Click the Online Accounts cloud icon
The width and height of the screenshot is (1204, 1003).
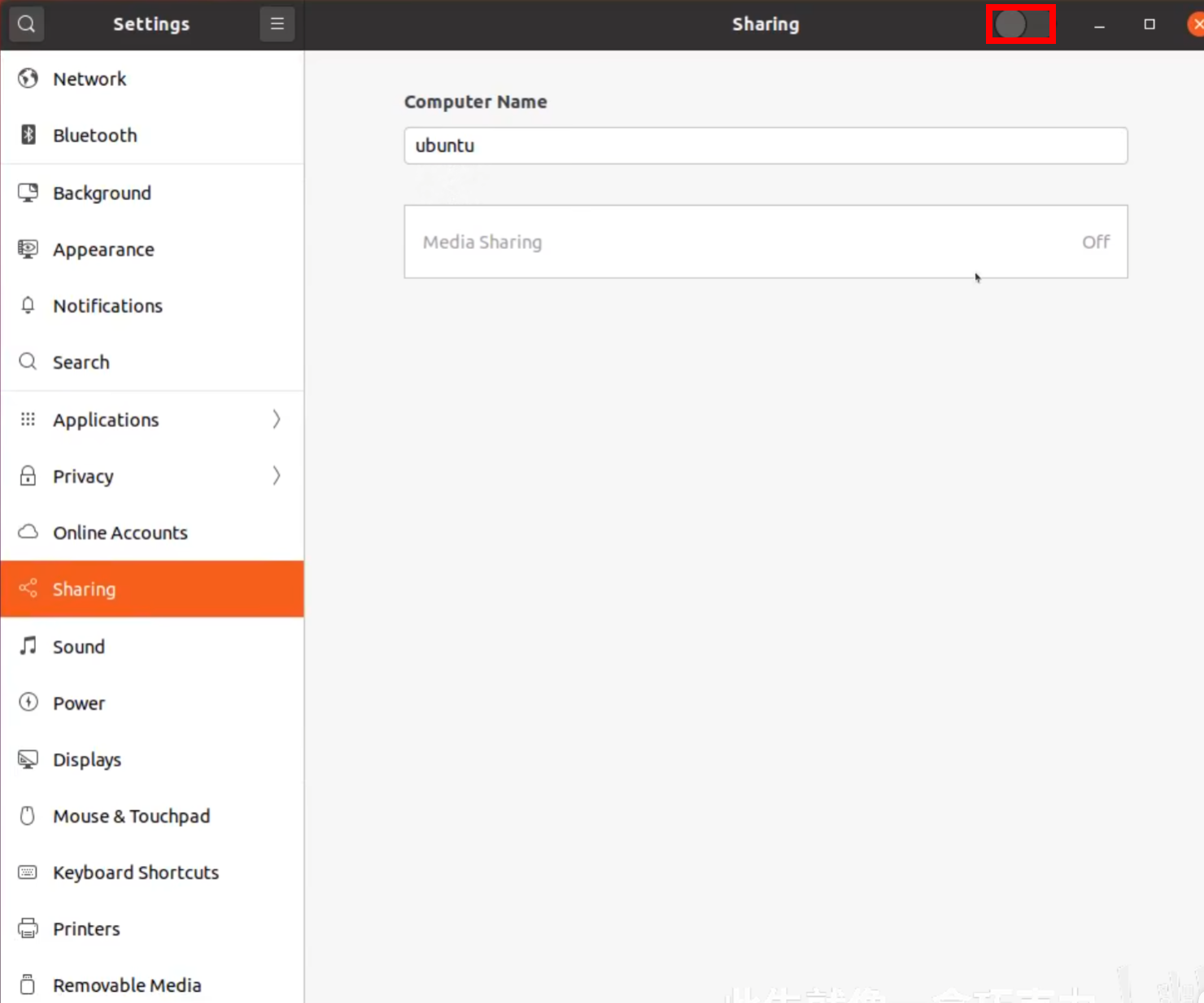click(28, 532)
